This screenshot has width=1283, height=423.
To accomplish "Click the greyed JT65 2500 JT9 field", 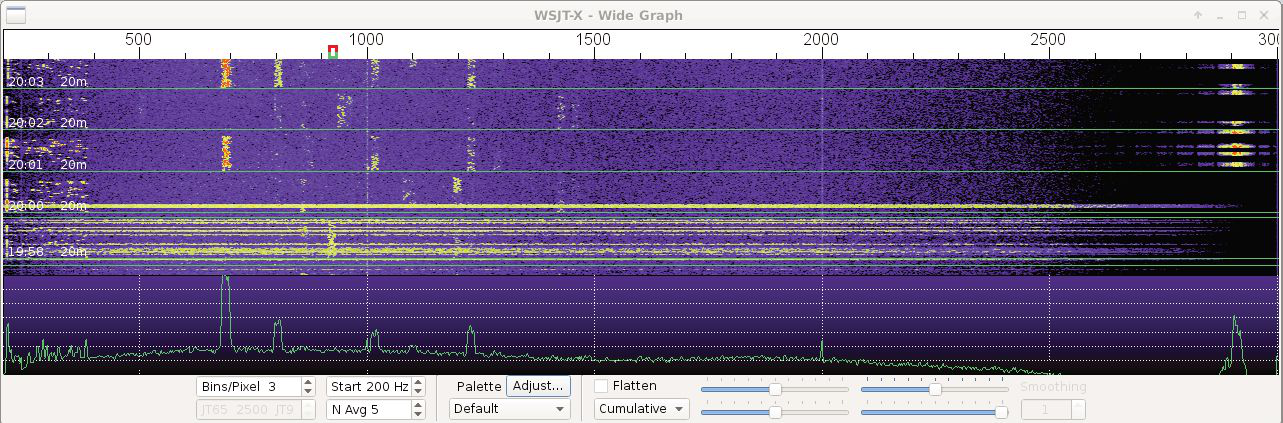I will point(248,409).
